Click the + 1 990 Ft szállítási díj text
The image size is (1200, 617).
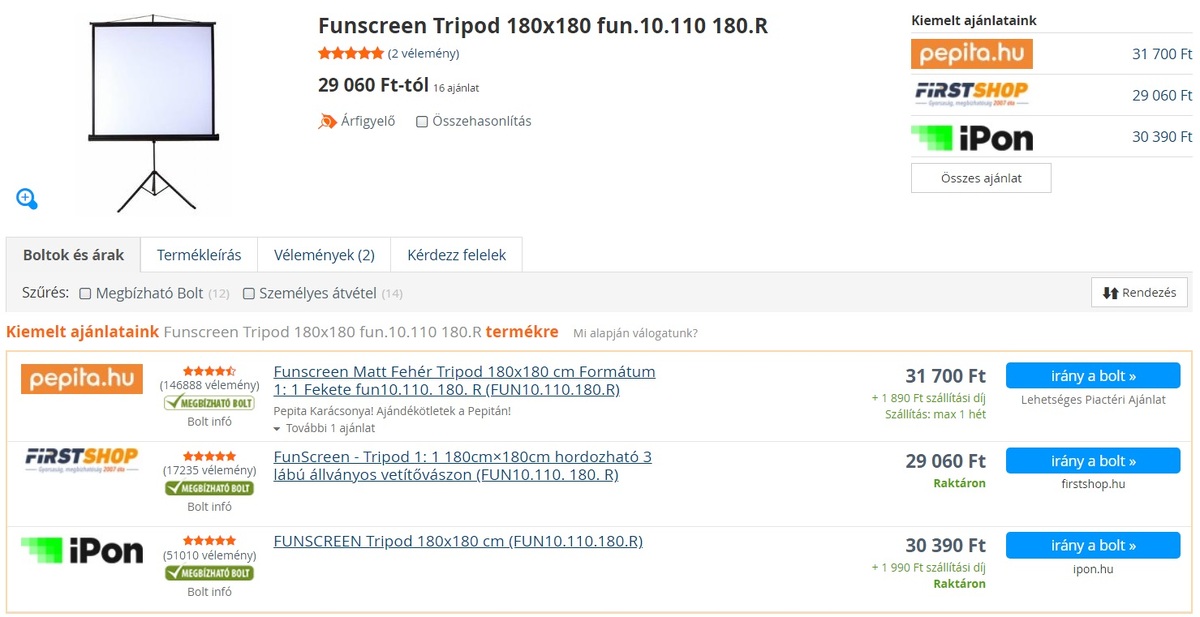point(929,568)
